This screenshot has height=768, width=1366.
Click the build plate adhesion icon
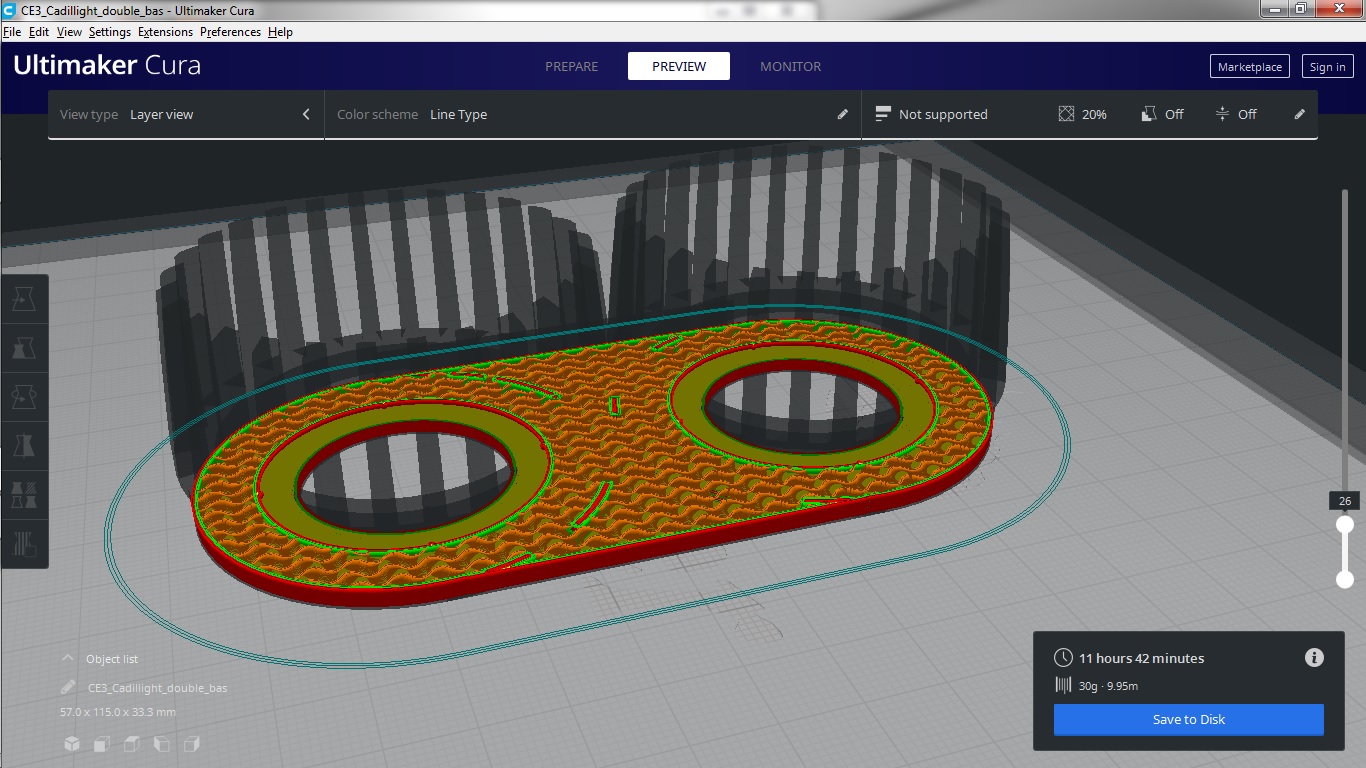1222,114
